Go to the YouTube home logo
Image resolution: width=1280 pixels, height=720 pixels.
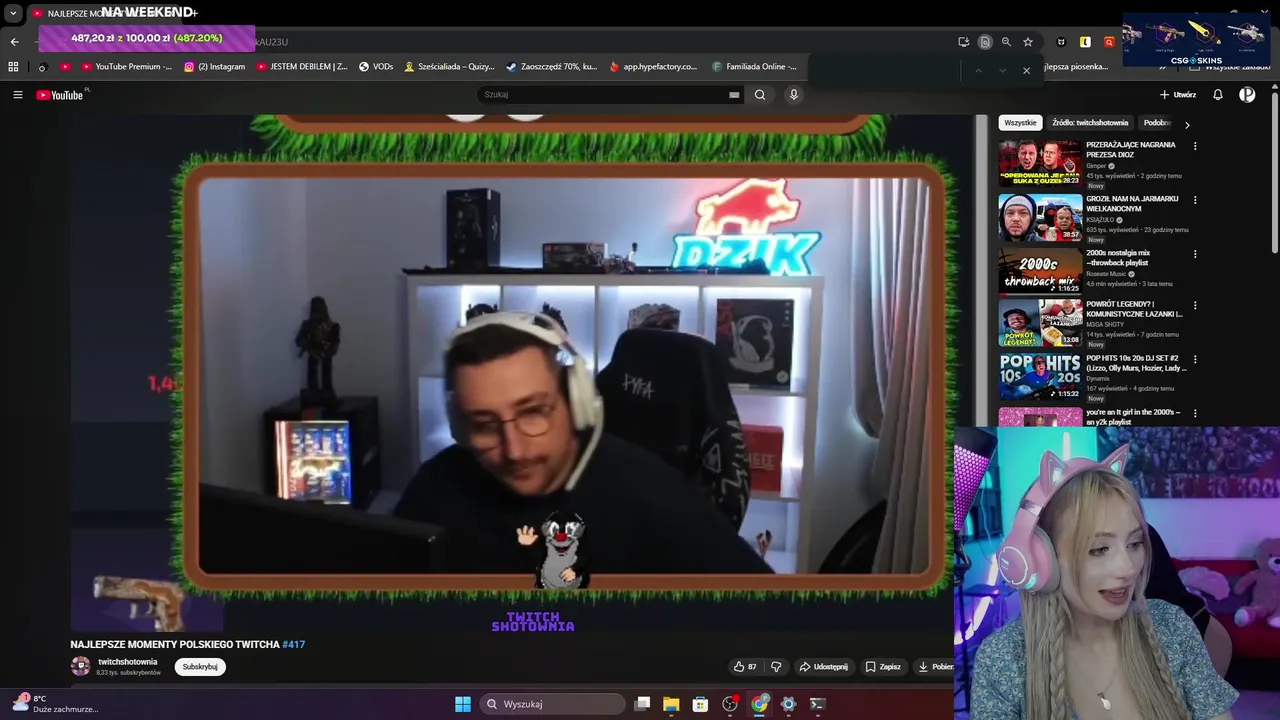[60, 95]
